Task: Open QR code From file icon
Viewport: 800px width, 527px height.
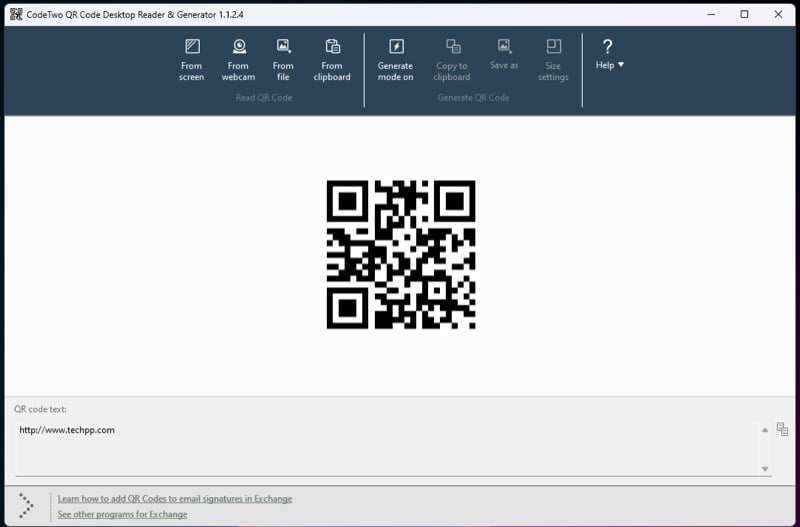Action: tap(283, 47)
